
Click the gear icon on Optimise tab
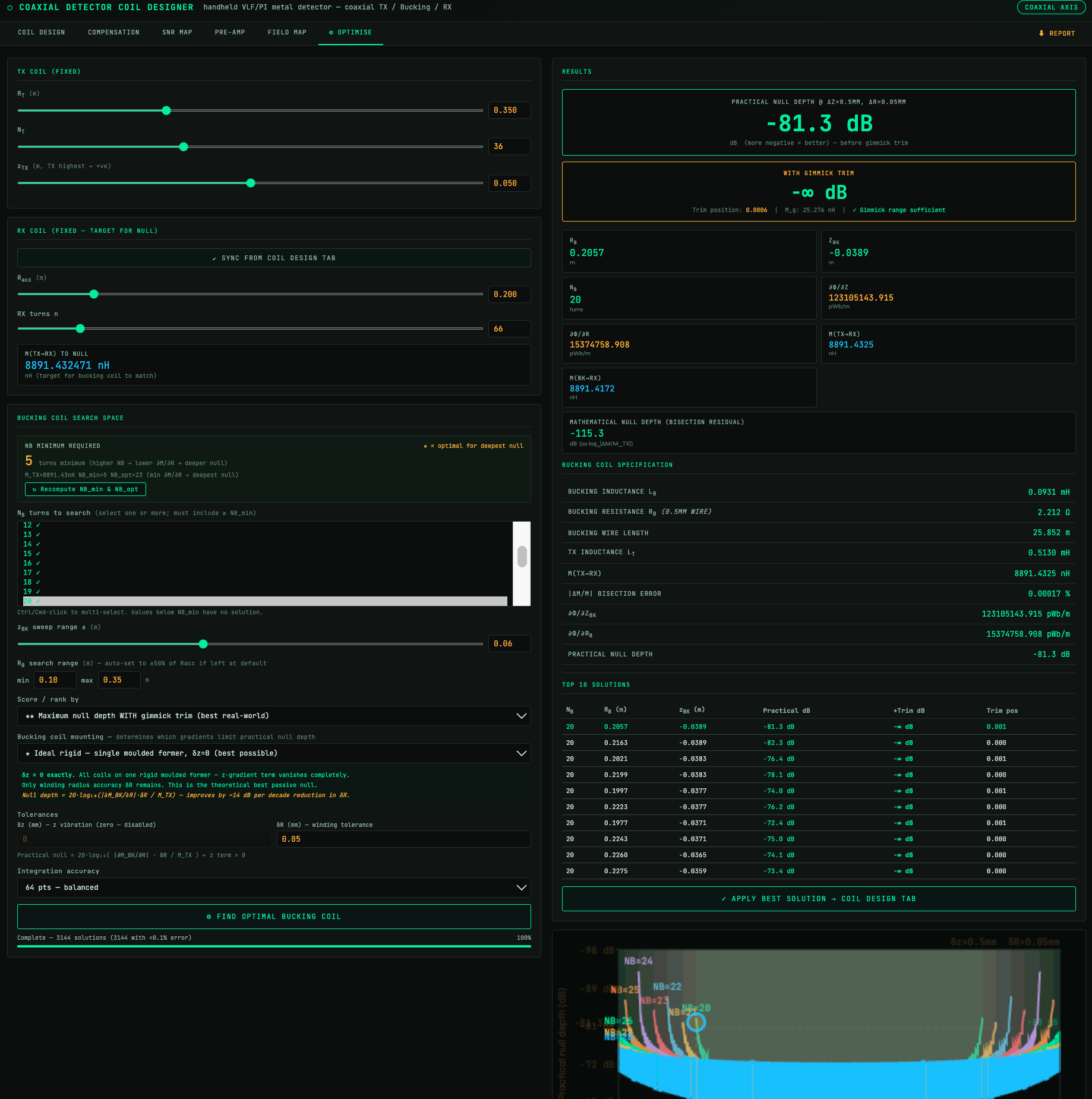click(331, 33)
